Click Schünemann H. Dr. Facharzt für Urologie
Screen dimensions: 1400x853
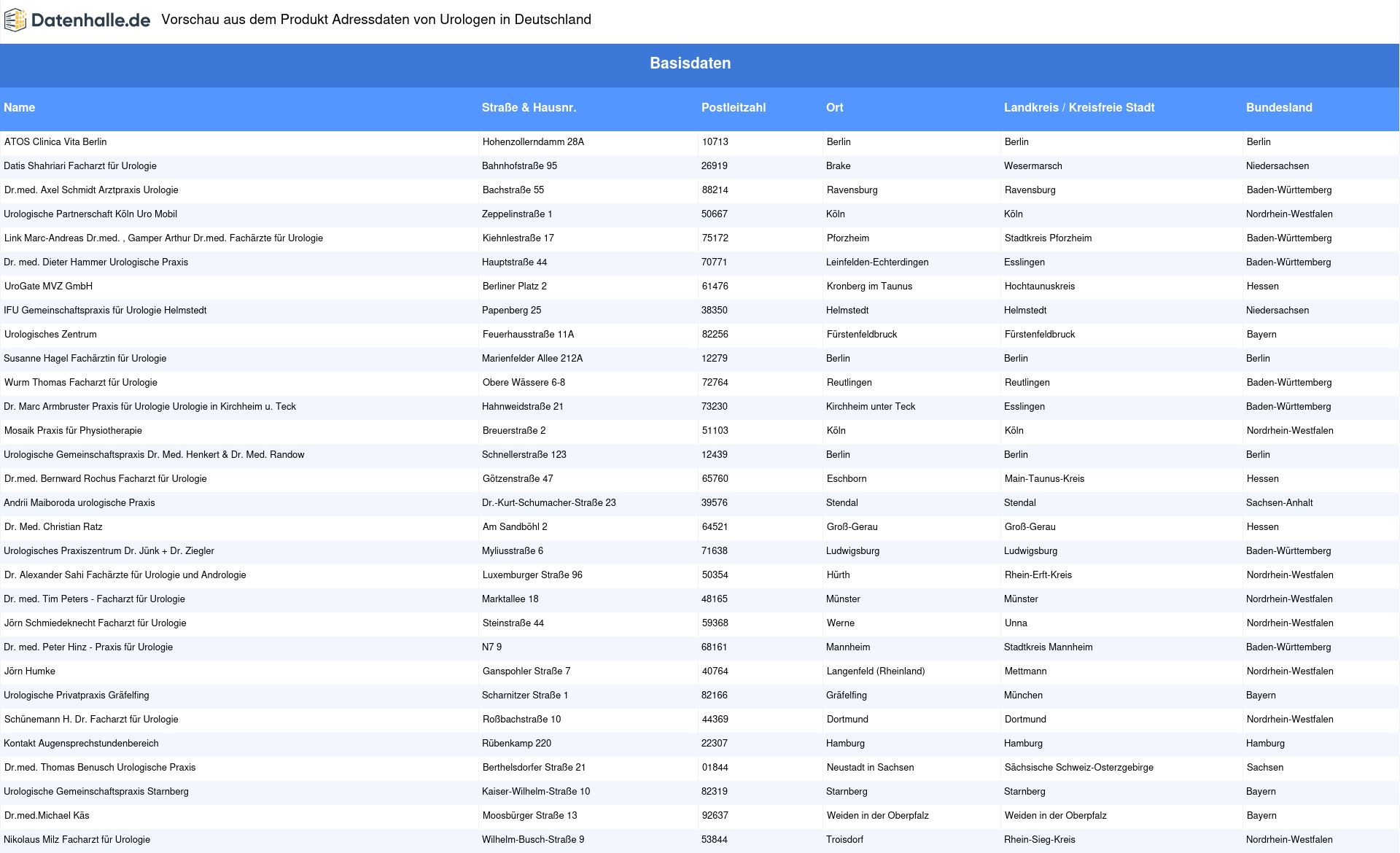tap(91, 719)
